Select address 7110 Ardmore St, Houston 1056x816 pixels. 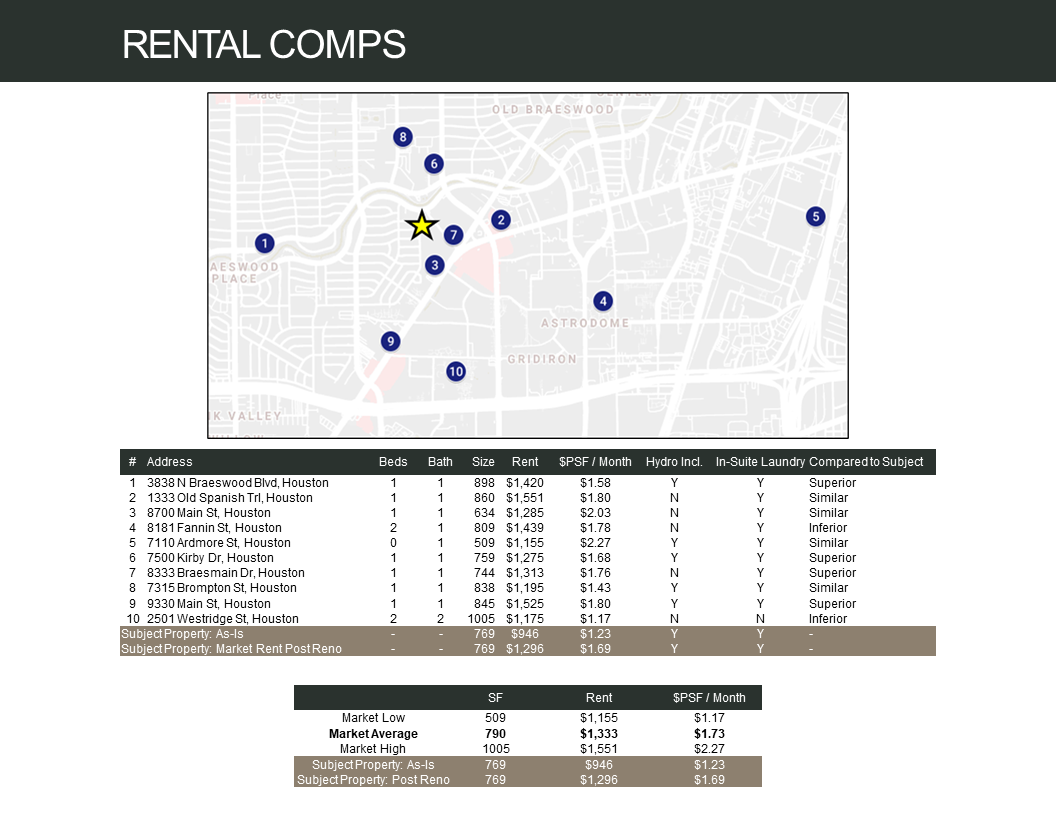219,543
